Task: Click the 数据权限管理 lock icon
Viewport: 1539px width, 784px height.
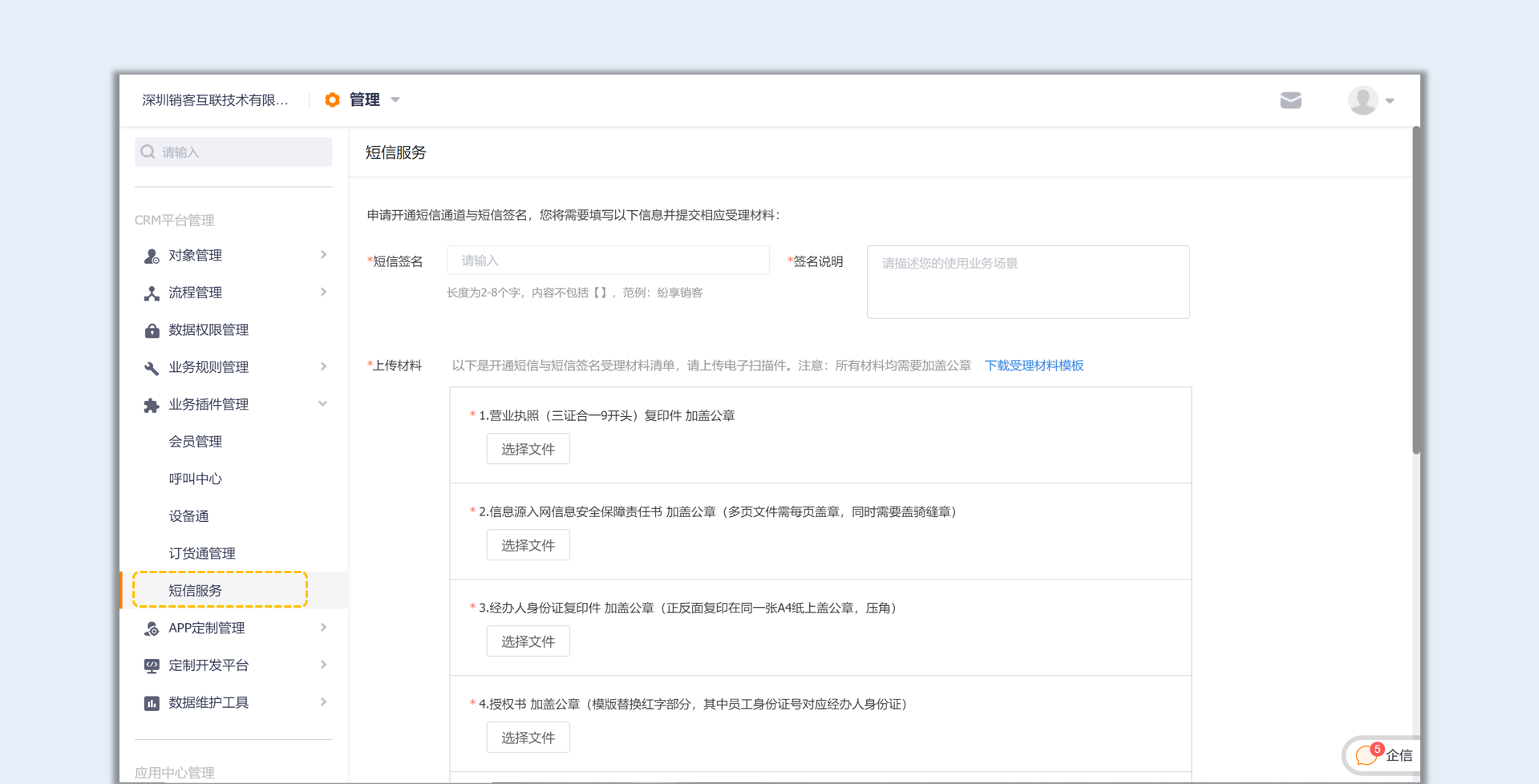Action: click(152, 330)
